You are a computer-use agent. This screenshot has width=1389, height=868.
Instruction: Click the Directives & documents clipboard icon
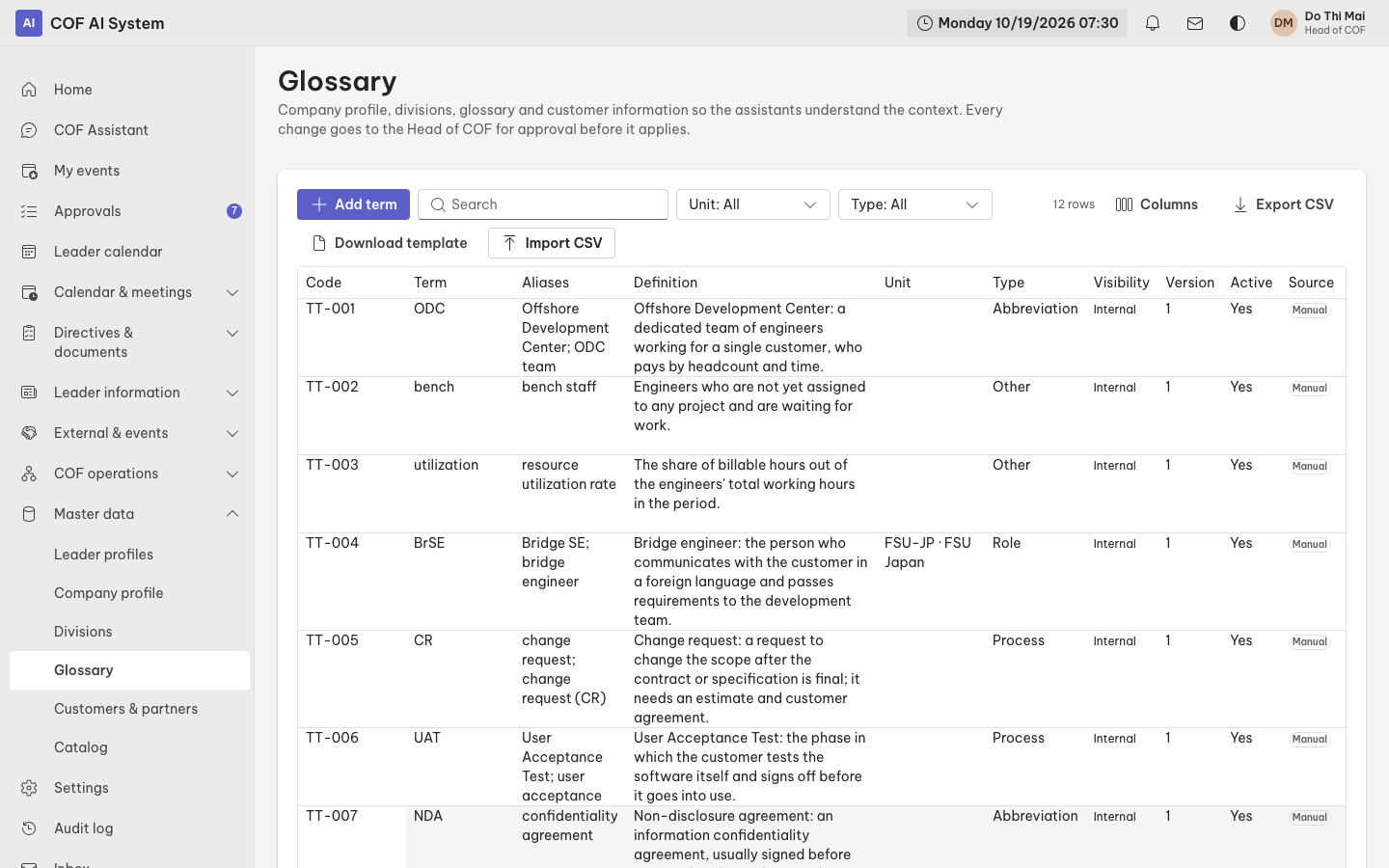coord(29,333)
